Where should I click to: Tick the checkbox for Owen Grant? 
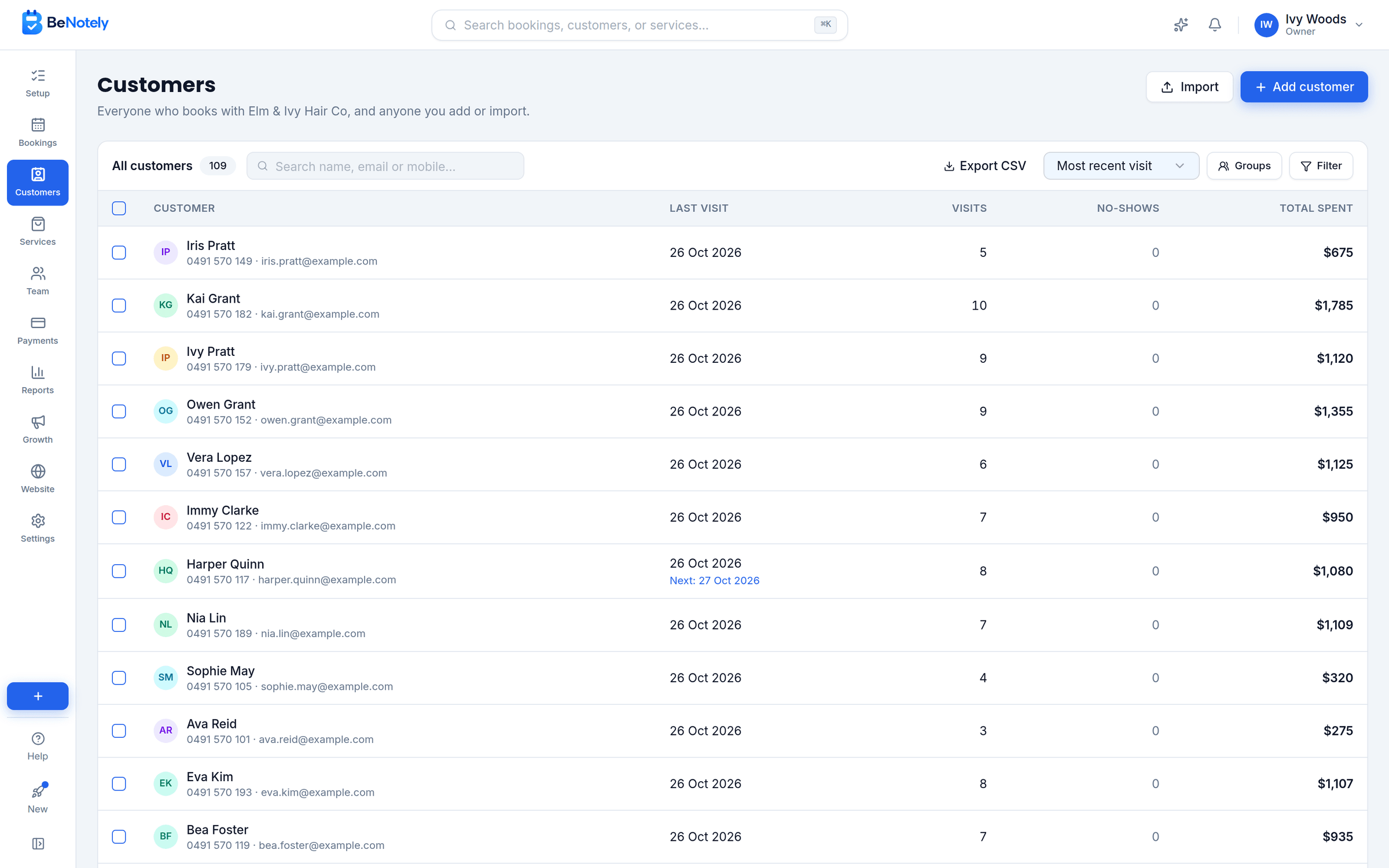[x=119, y=411]
